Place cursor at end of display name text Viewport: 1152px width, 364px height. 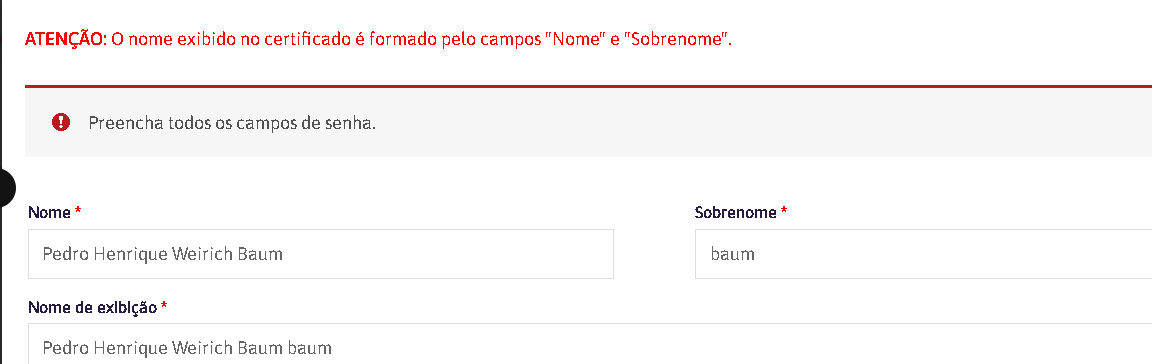point(333,348)
